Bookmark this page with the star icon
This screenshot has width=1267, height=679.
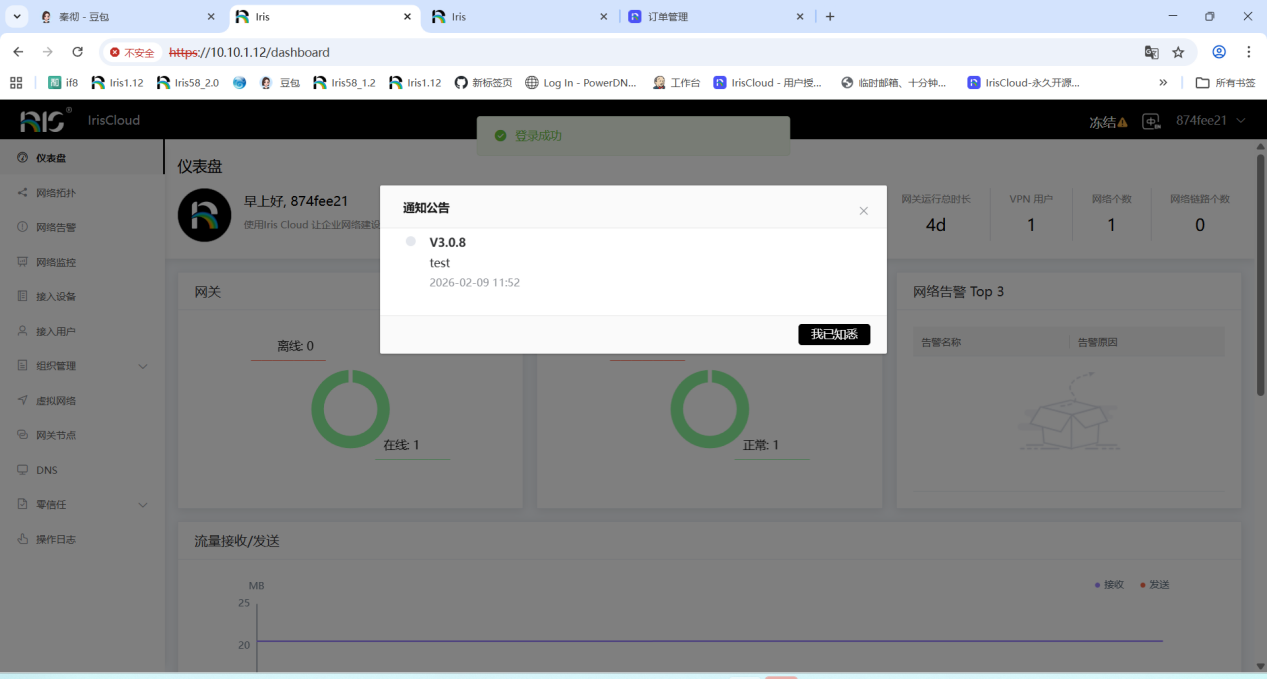[1178, 52]
